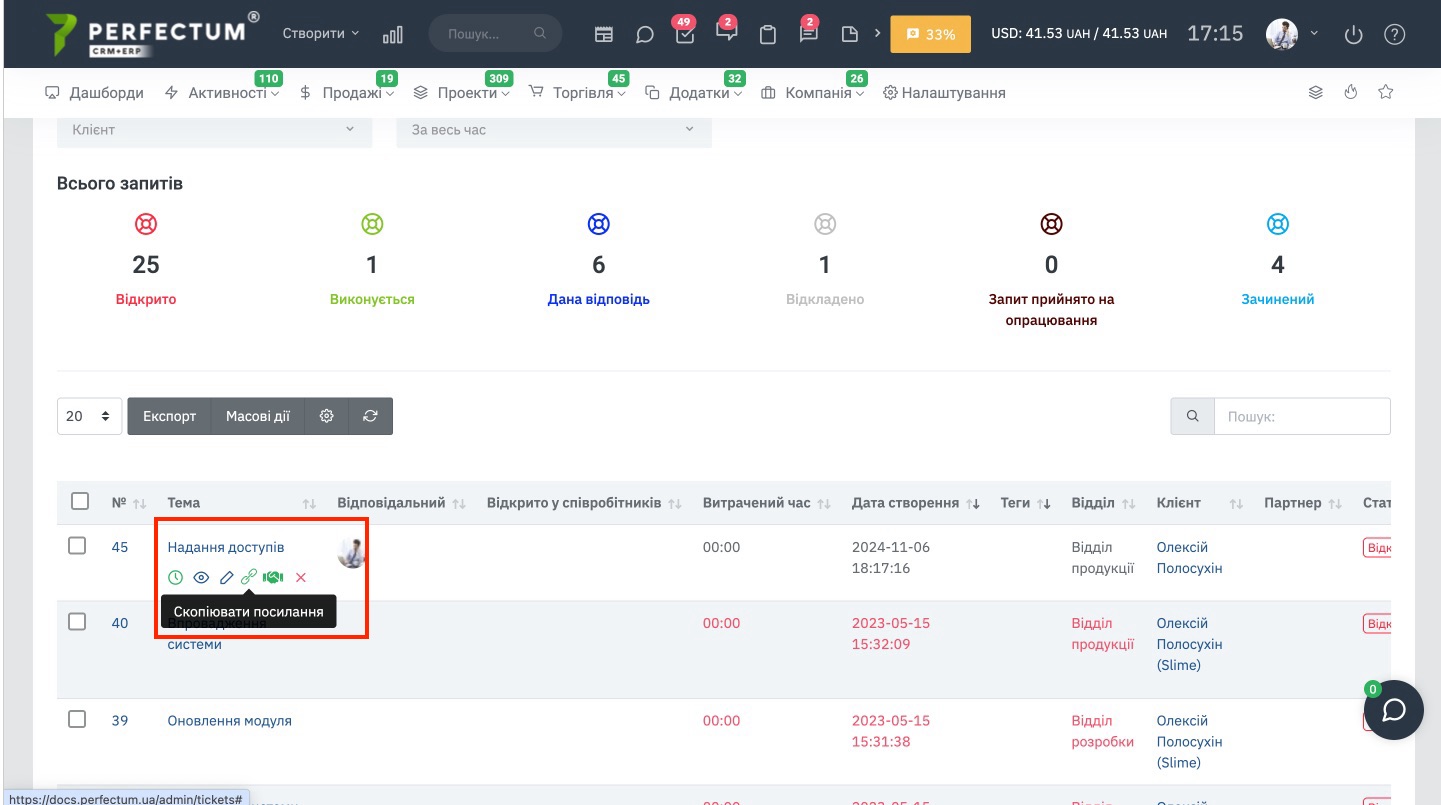Click the Масові дії button
Screen dimensions: 1441x805
pyautogui.click(x=258, y=416)
